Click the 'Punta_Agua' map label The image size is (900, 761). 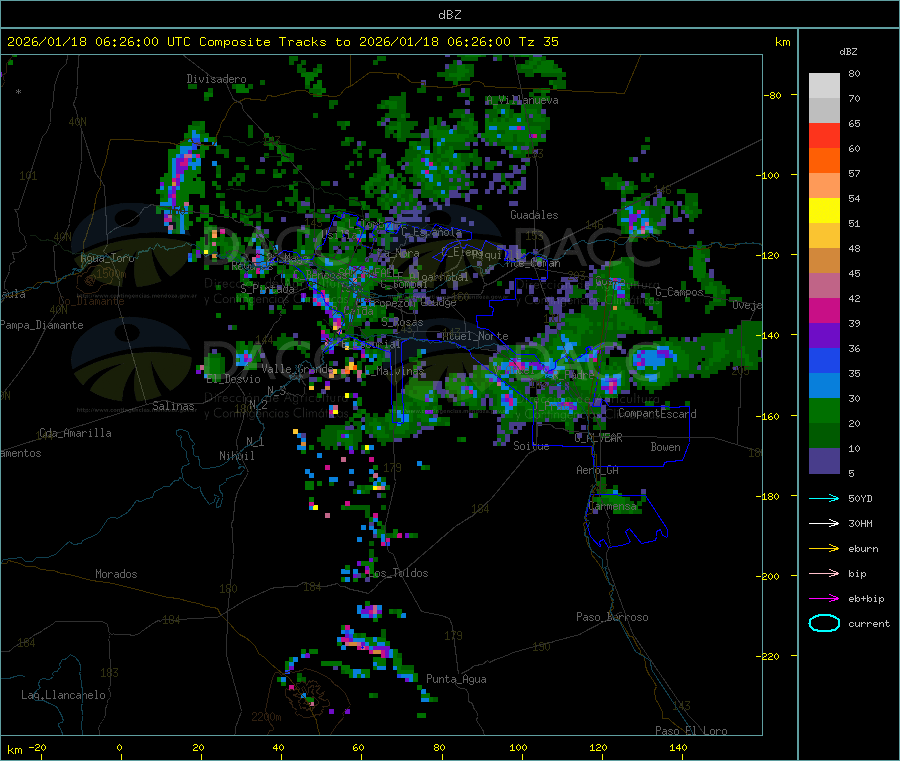[456, 679]
